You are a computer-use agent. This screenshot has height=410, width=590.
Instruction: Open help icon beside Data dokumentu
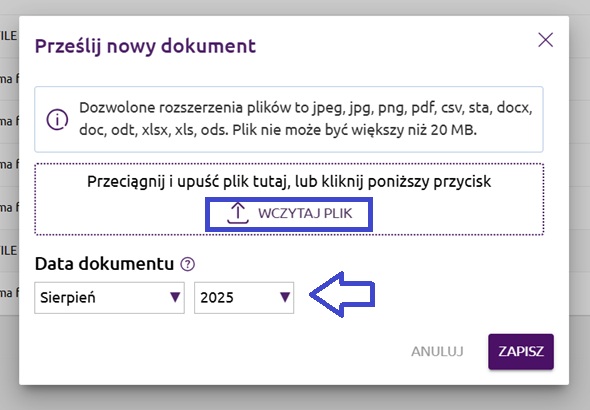[x=187, y=264]
